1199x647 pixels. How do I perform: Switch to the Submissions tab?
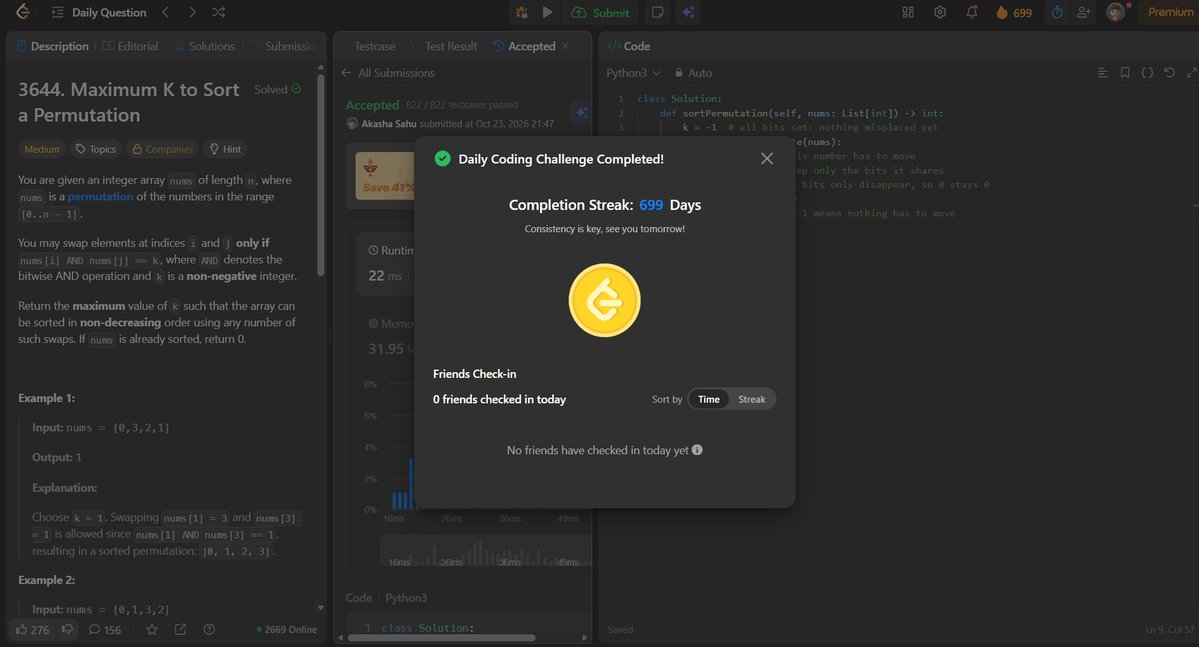282,46
